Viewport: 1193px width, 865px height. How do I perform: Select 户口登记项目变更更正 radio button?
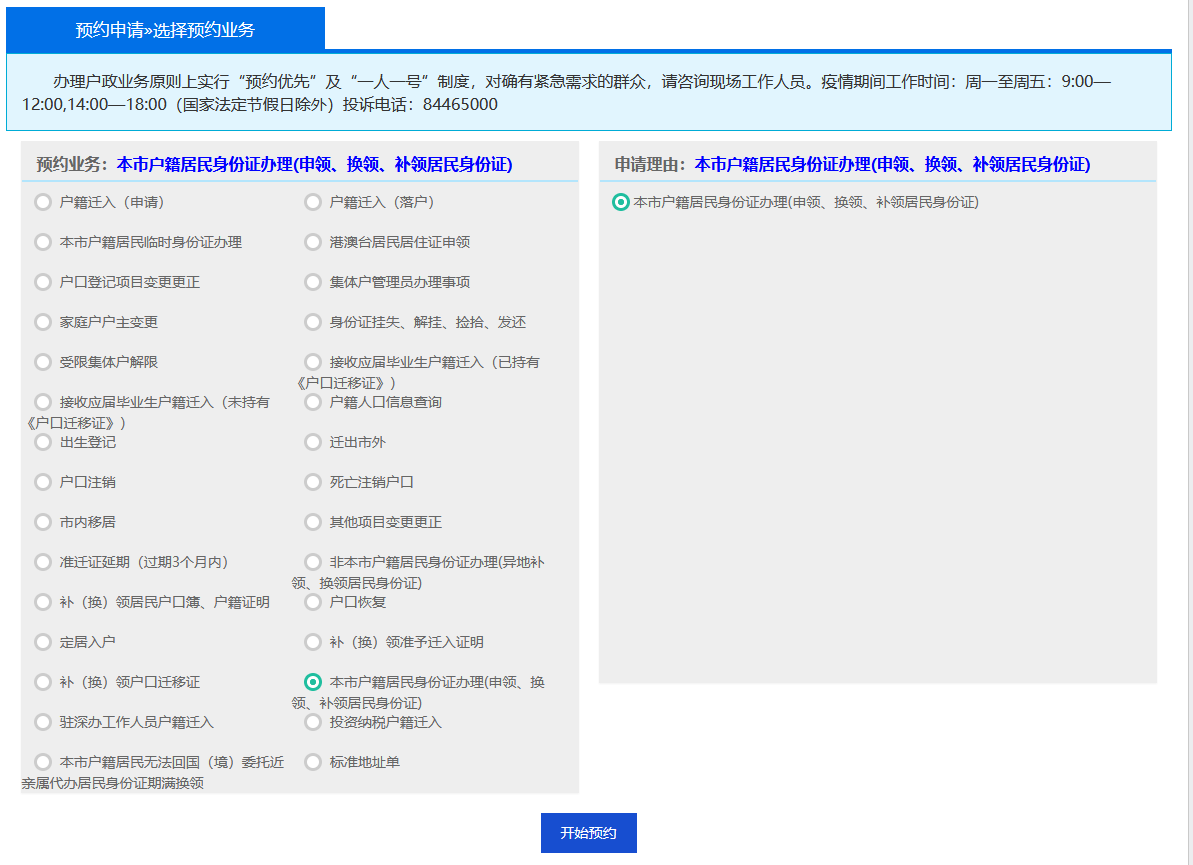click(x=43, y=282)
